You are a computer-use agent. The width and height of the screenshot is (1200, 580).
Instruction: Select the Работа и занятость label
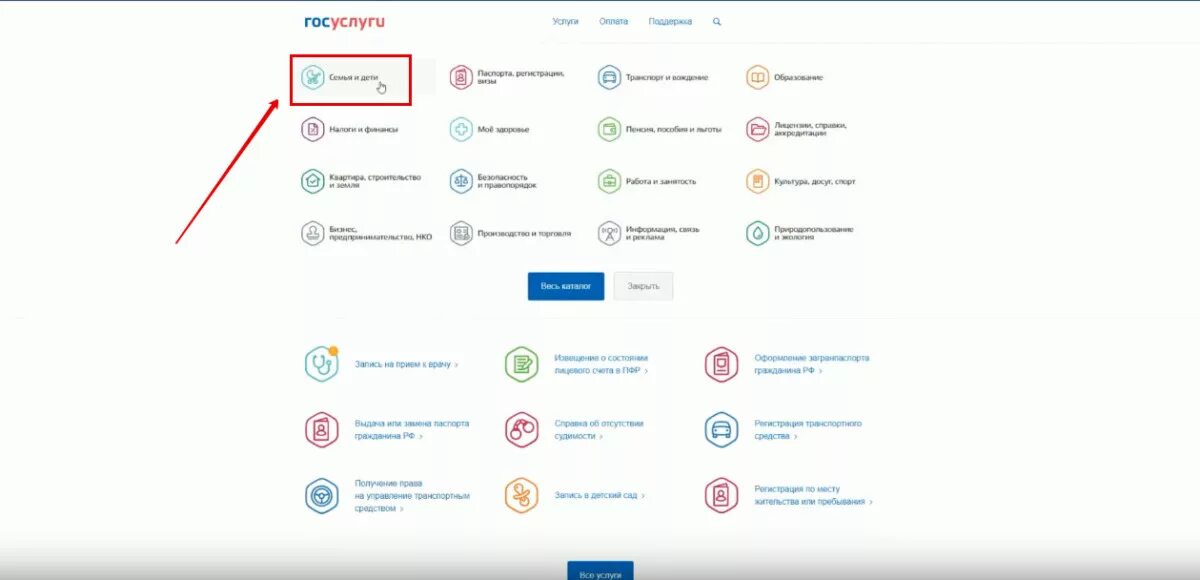(661, 181)
